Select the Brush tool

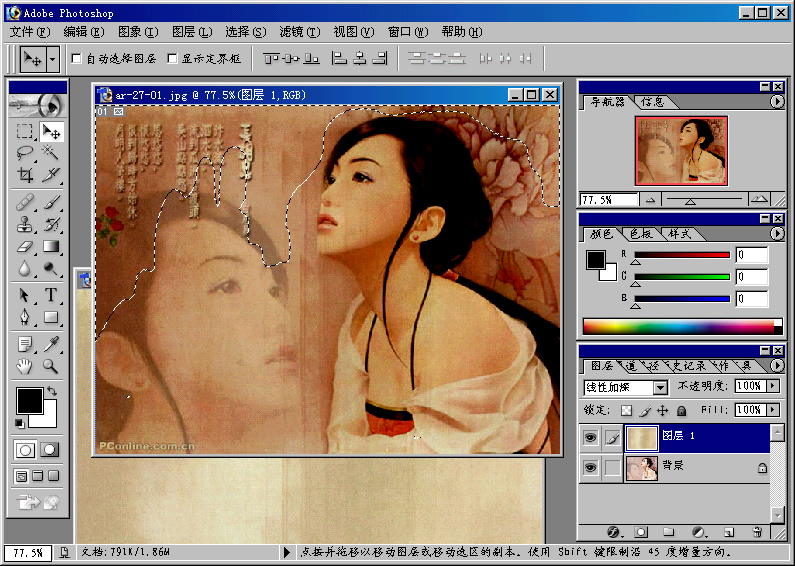[51, 202]
